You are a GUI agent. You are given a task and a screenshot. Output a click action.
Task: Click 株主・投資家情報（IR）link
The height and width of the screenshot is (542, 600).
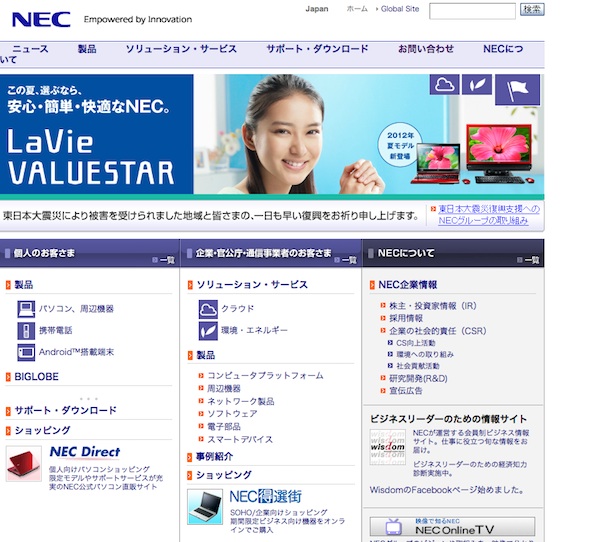(433, 306)
